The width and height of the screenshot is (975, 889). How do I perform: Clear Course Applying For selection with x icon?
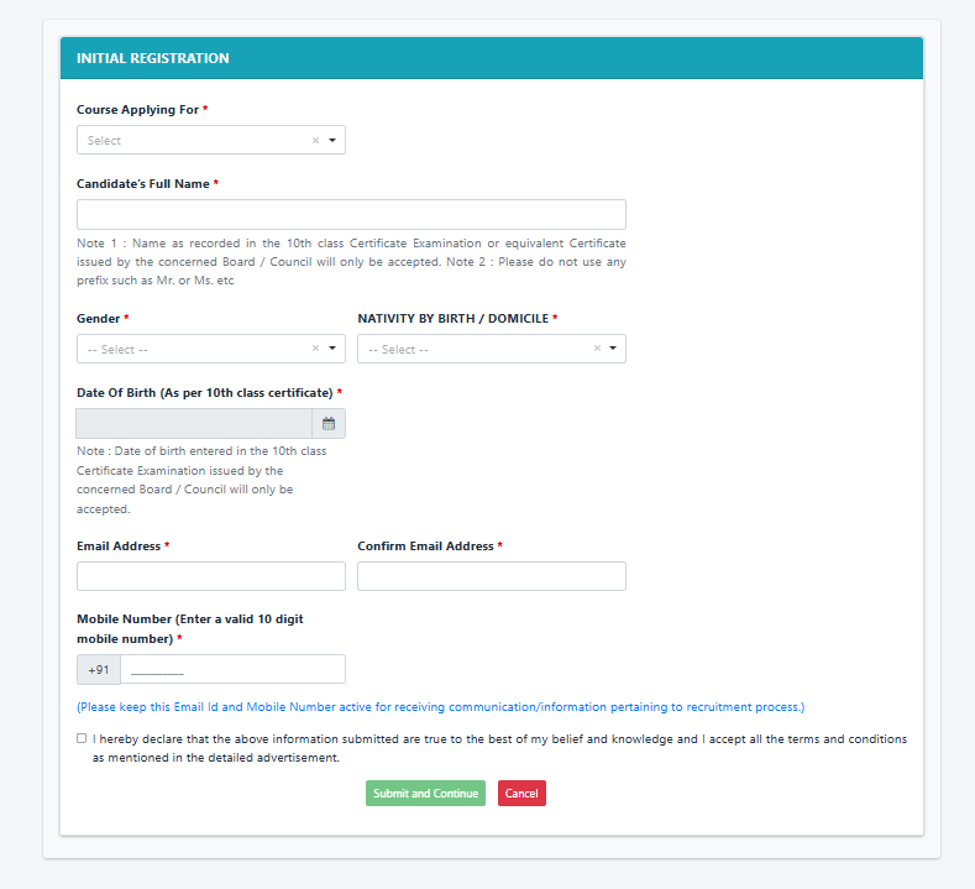tap(315, 140)
